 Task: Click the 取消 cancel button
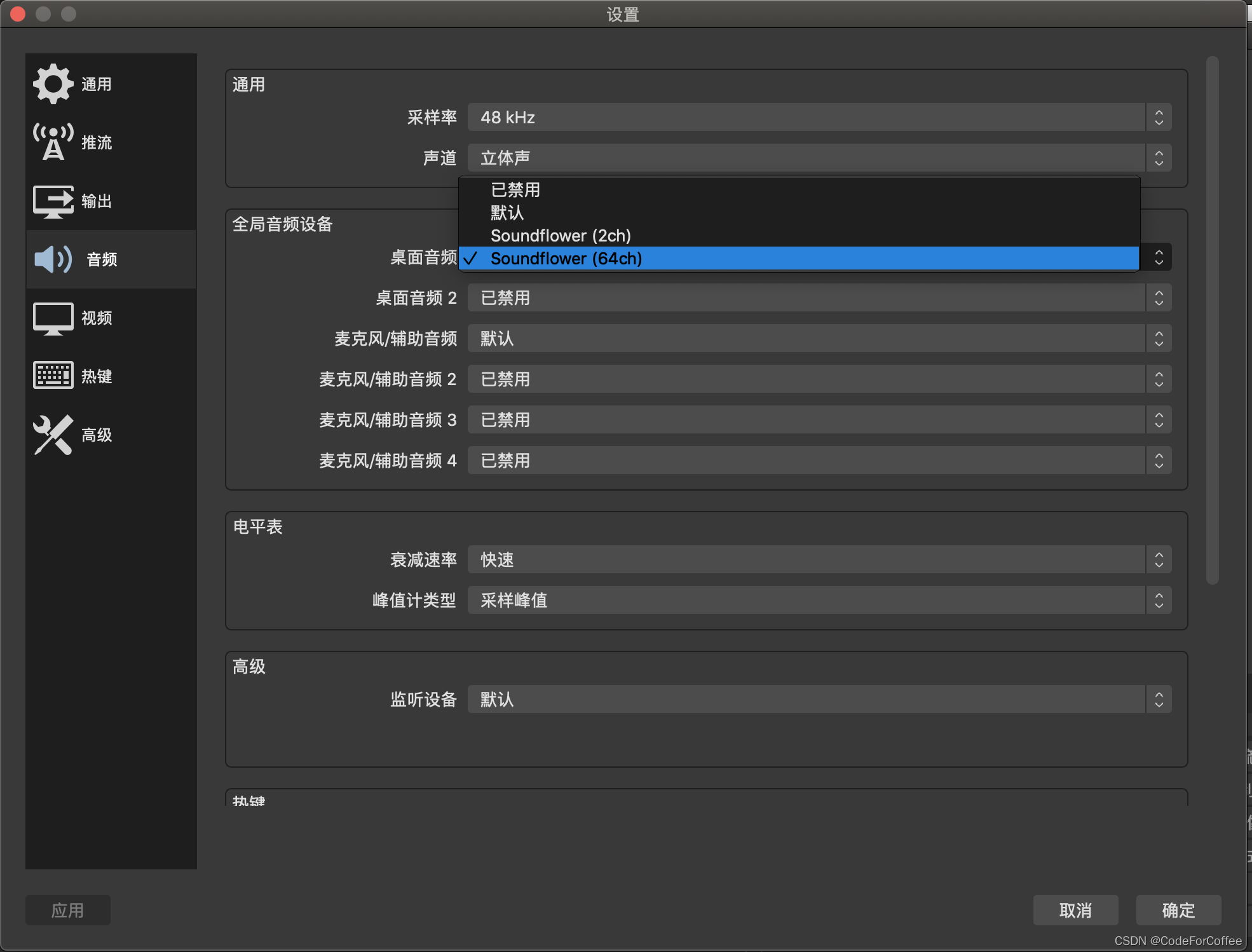coord(1075,910)
